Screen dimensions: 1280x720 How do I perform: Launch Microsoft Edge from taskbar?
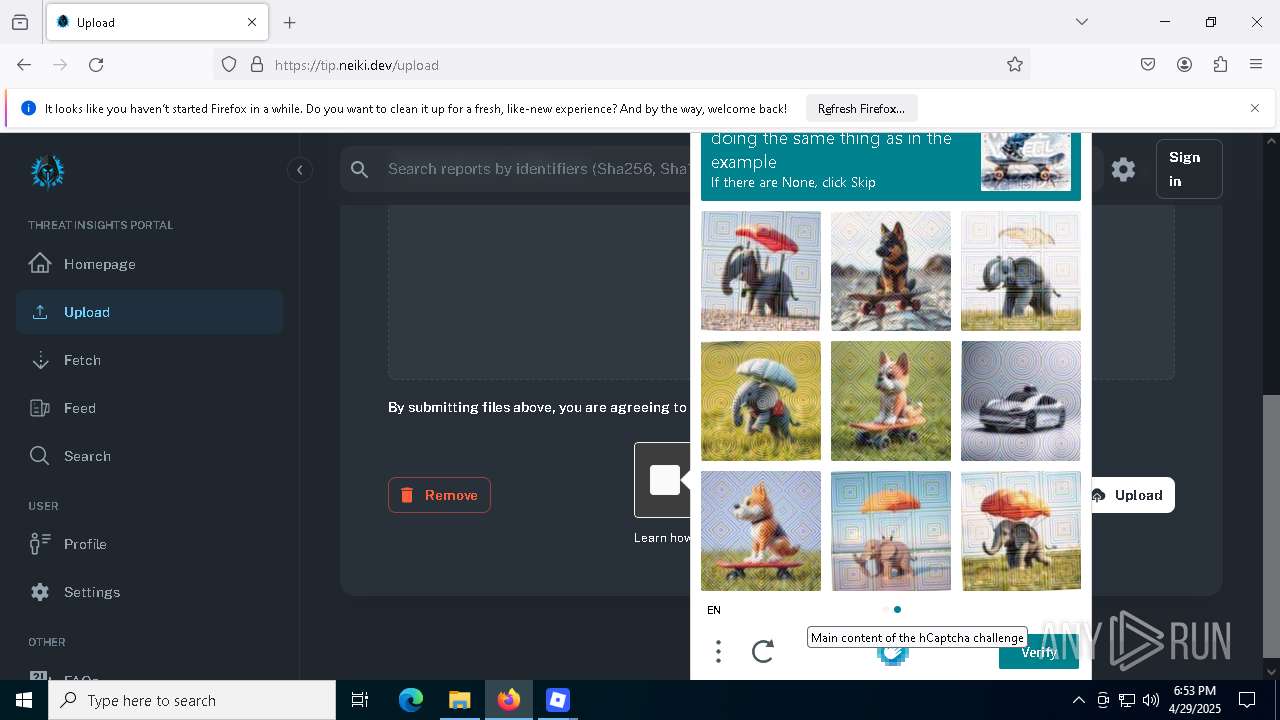point(411,700)
